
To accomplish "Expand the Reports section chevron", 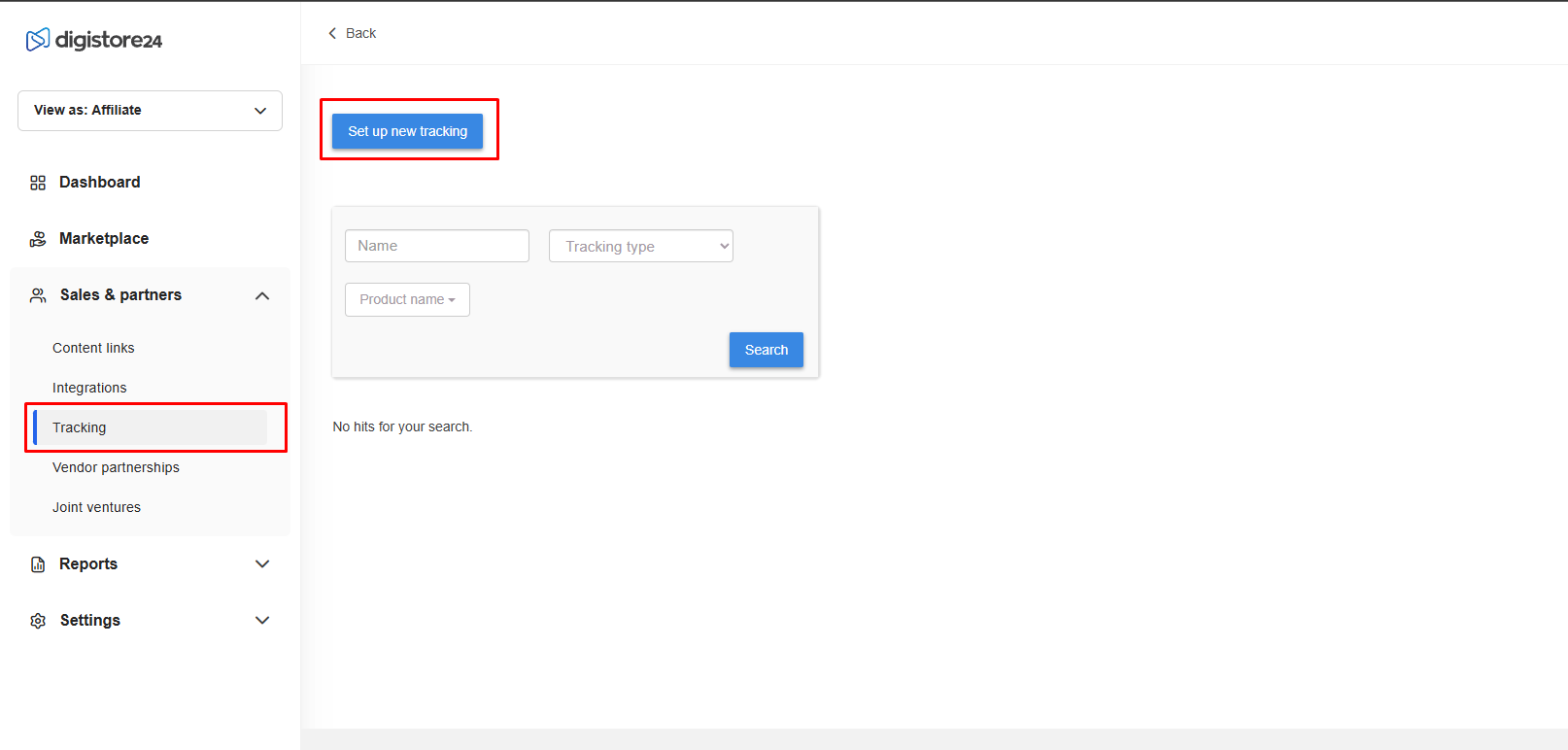I will pyautogui.click(x=262, y=564).
